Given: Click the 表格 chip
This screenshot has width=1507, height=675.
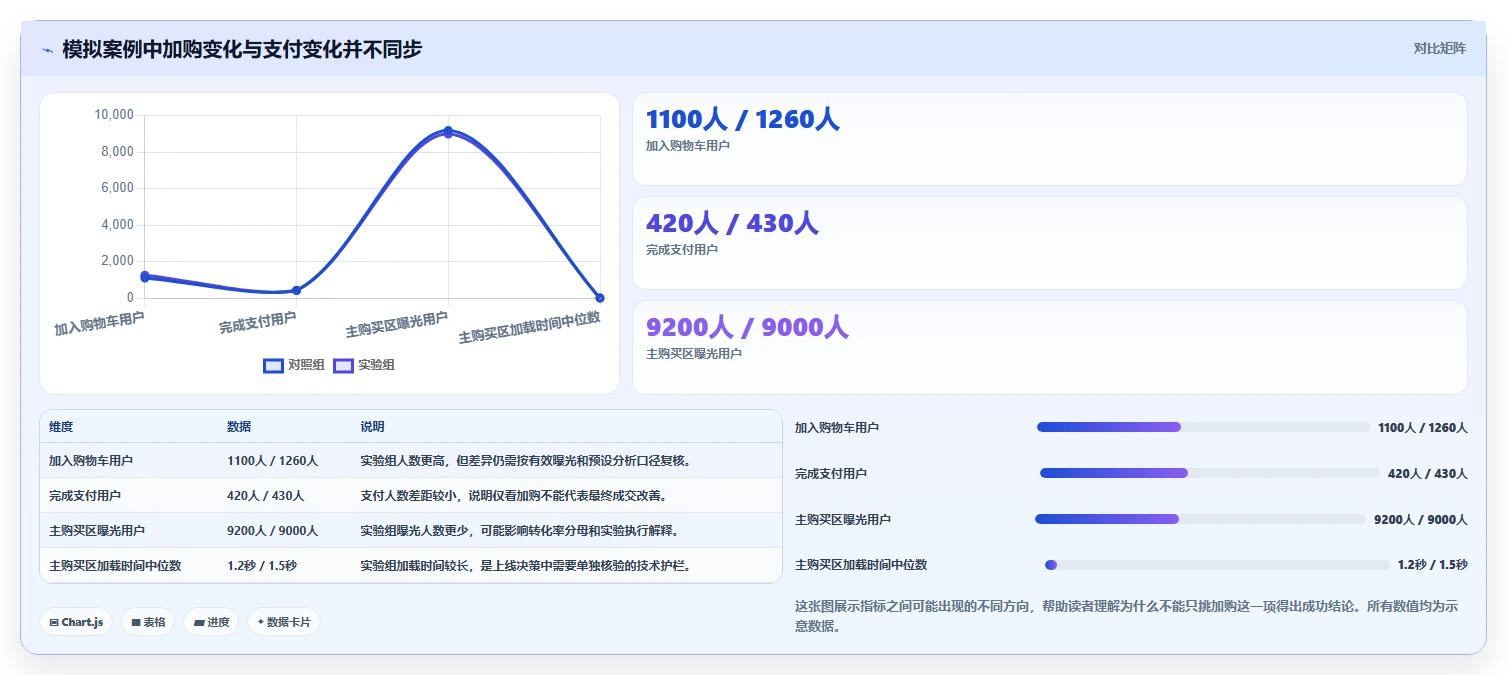Looking at the screenshot, I should [148, 622].
